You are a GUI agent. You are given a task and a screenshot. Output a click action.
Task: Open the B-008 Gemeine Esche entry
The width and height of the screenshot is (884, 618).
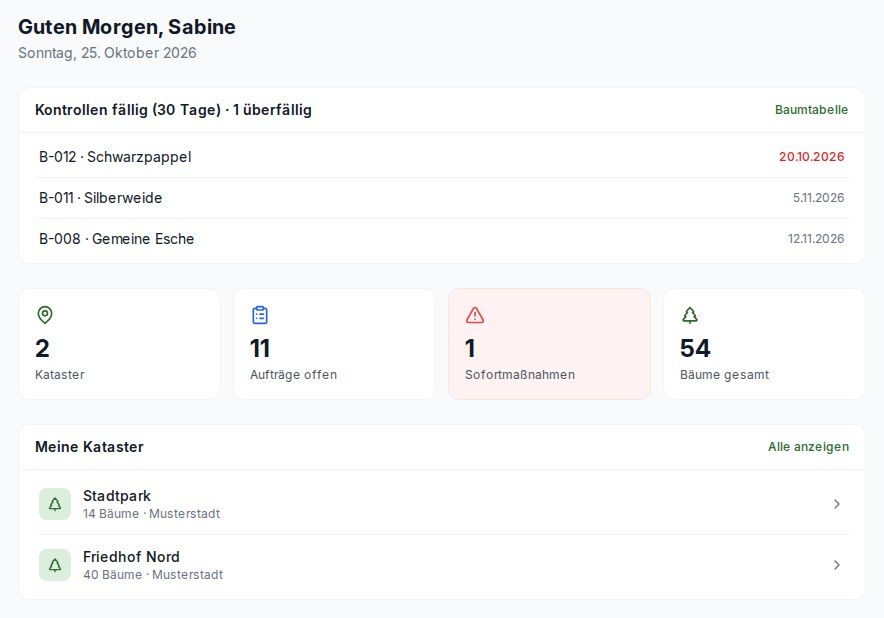(442, 239)
